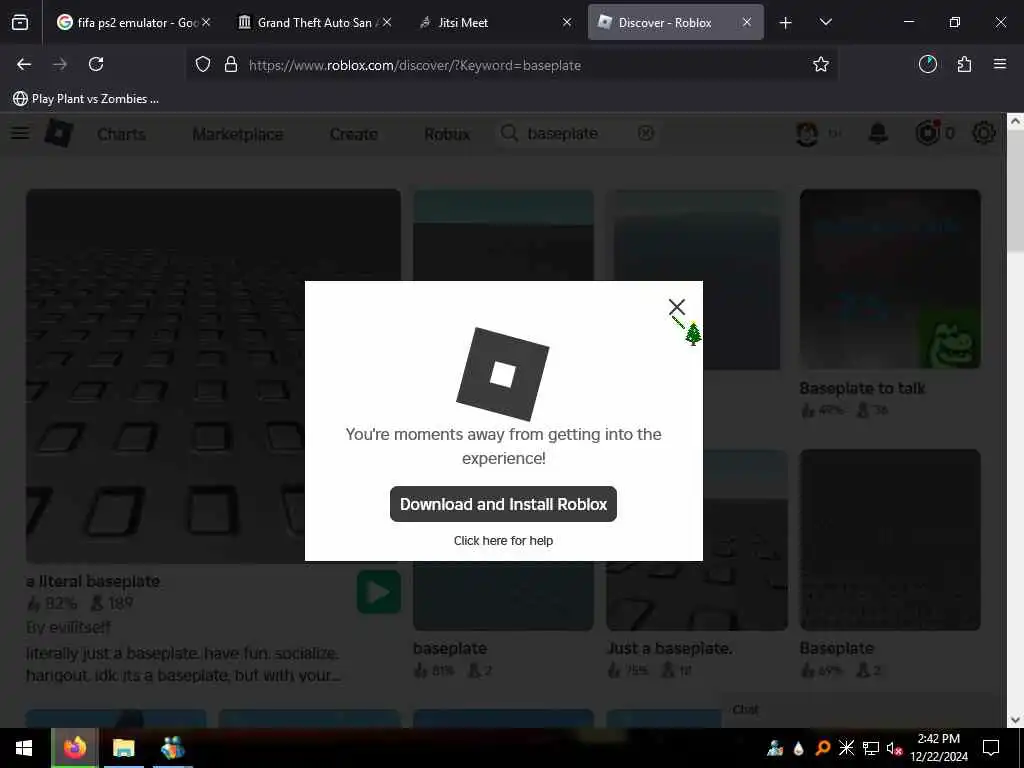Open a new browser tab

click(x=786, y=23)
